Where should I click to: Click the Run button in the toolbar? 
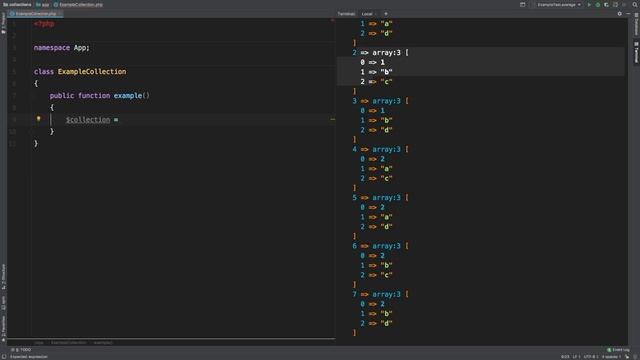tap(589, 4)
